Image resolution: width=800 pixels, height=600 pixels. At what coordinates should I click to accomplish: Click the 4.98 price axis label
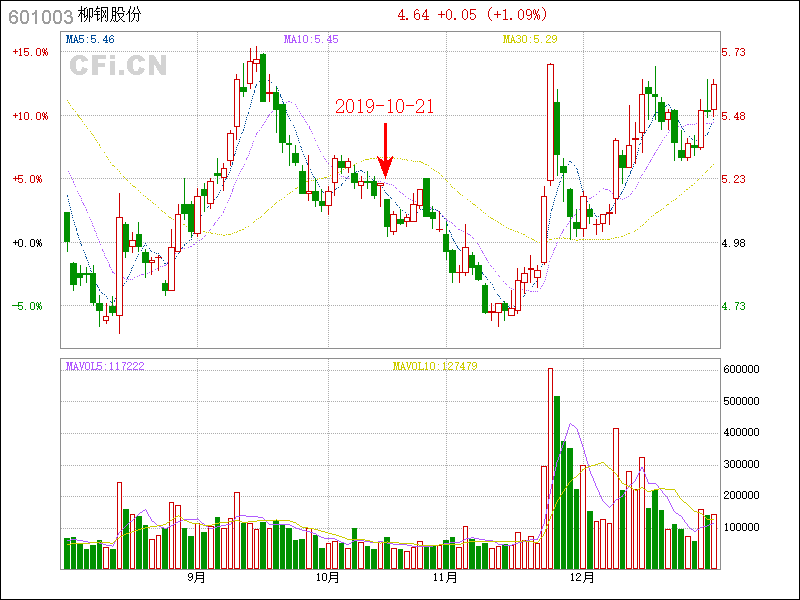(733, 243)
